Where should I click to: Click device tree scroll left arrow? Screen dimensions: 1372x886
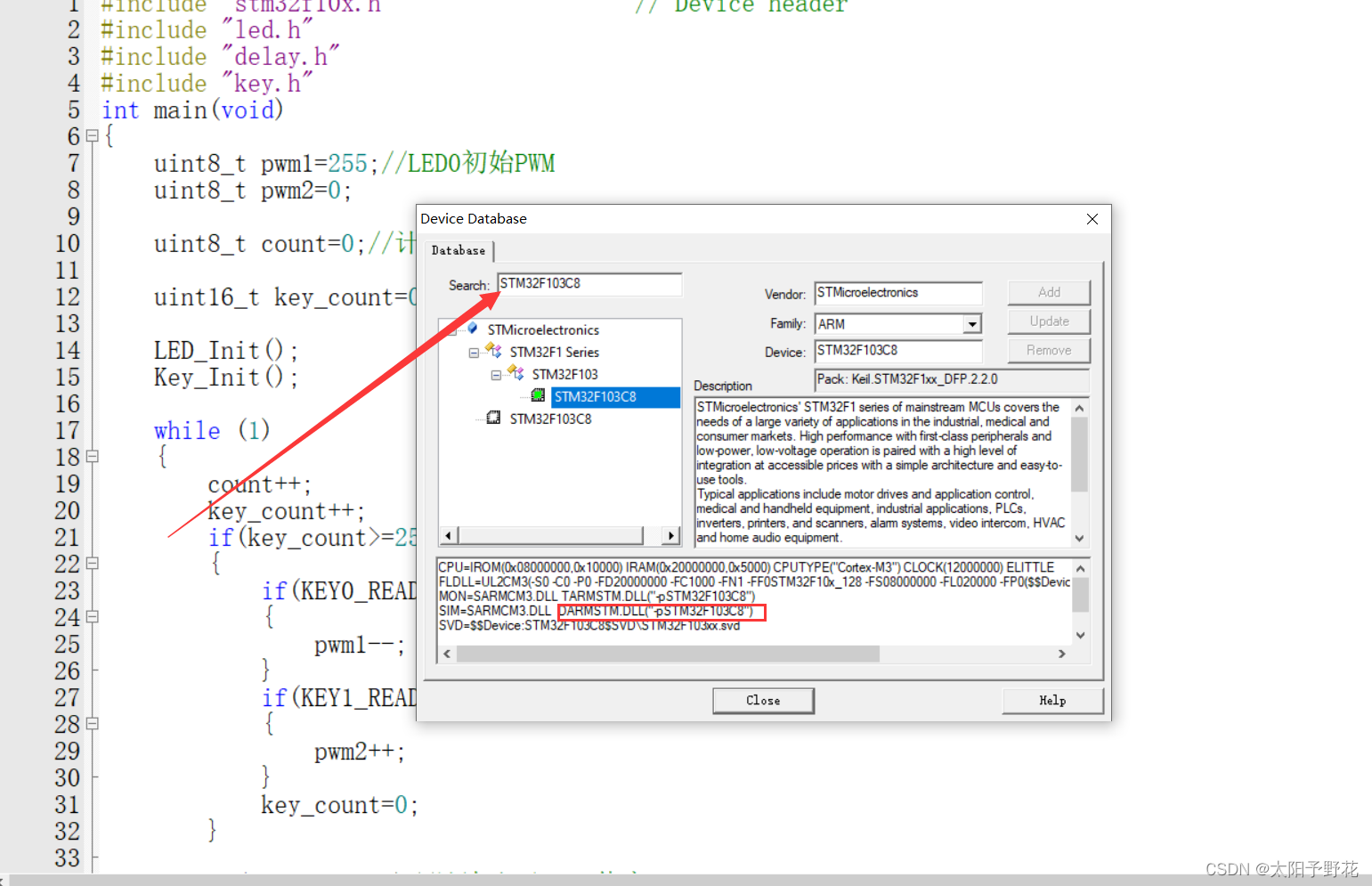(x=449, y=535)
